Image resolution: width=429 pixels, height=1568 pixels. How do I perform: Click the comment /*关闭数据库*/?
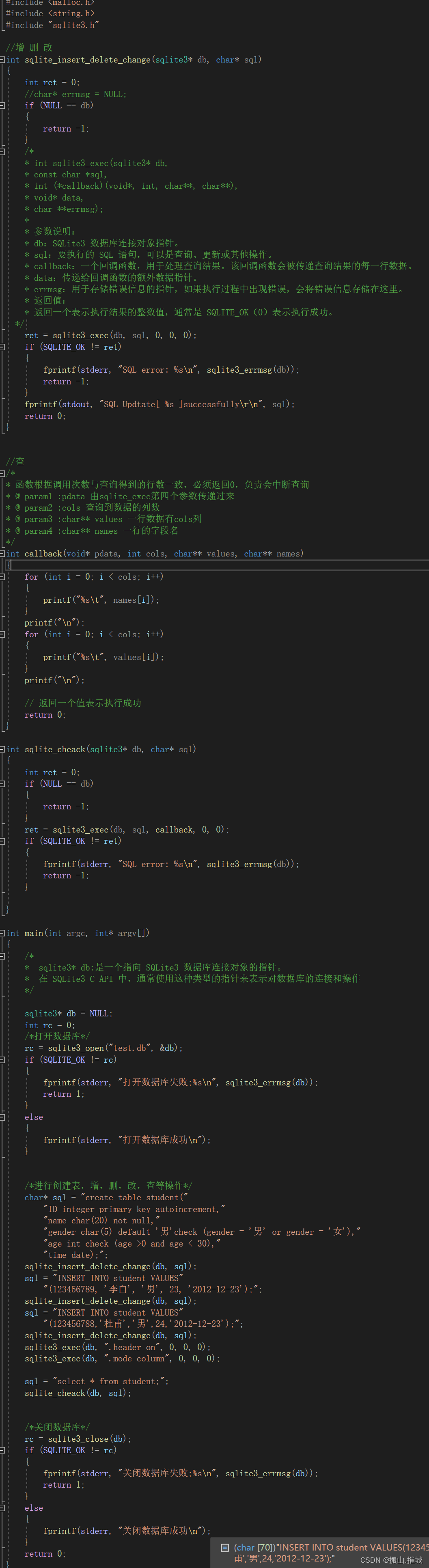pos(57,1428)
